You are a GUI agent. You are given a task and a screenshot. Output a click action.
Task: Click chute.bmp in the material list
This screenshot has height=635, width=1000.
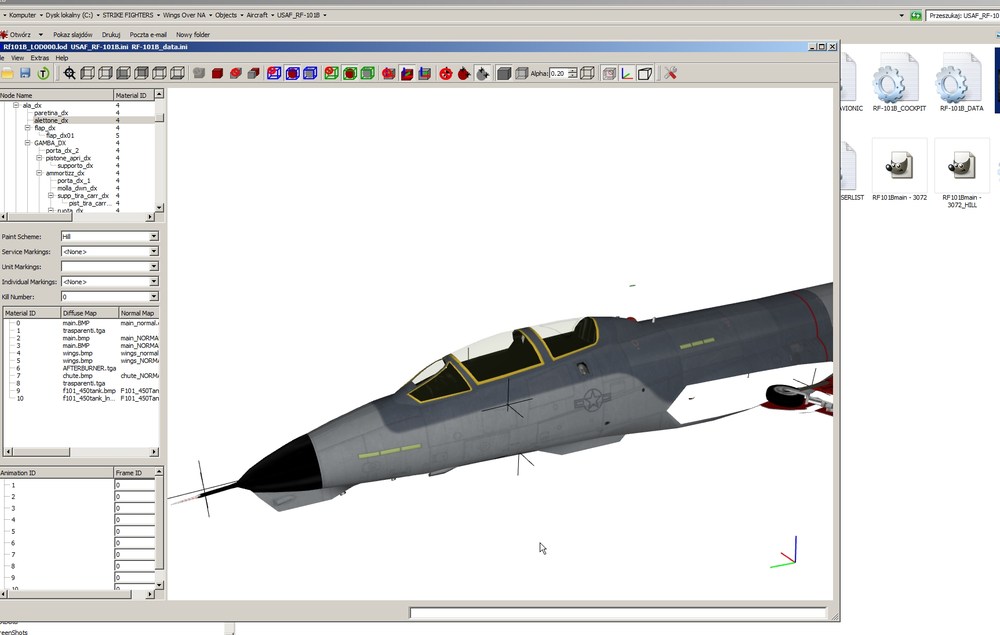coord(77,376)
